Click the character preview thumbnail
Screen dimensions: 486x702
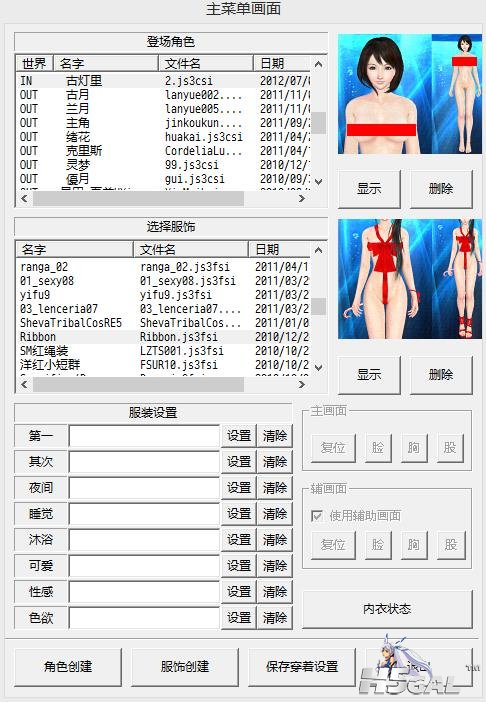pyautogui.click(x=410, y=94)
